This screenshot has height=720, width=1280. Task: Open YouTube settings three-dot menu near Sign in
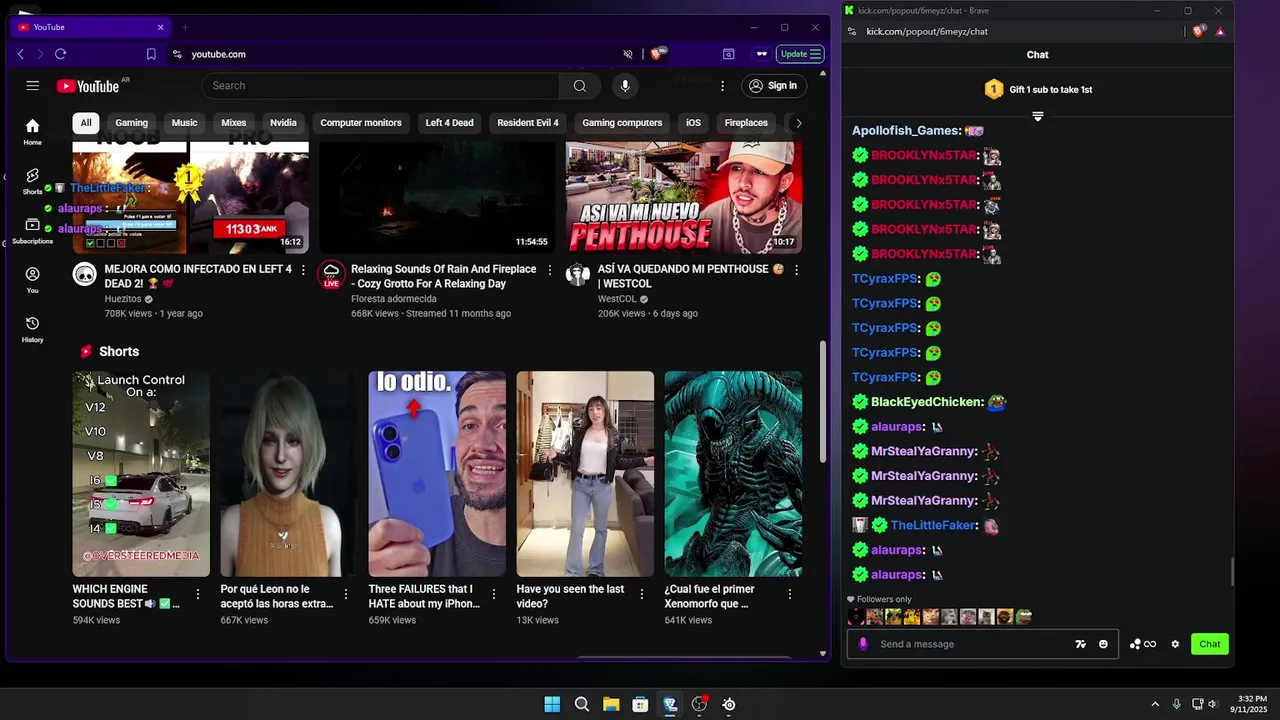720,86
